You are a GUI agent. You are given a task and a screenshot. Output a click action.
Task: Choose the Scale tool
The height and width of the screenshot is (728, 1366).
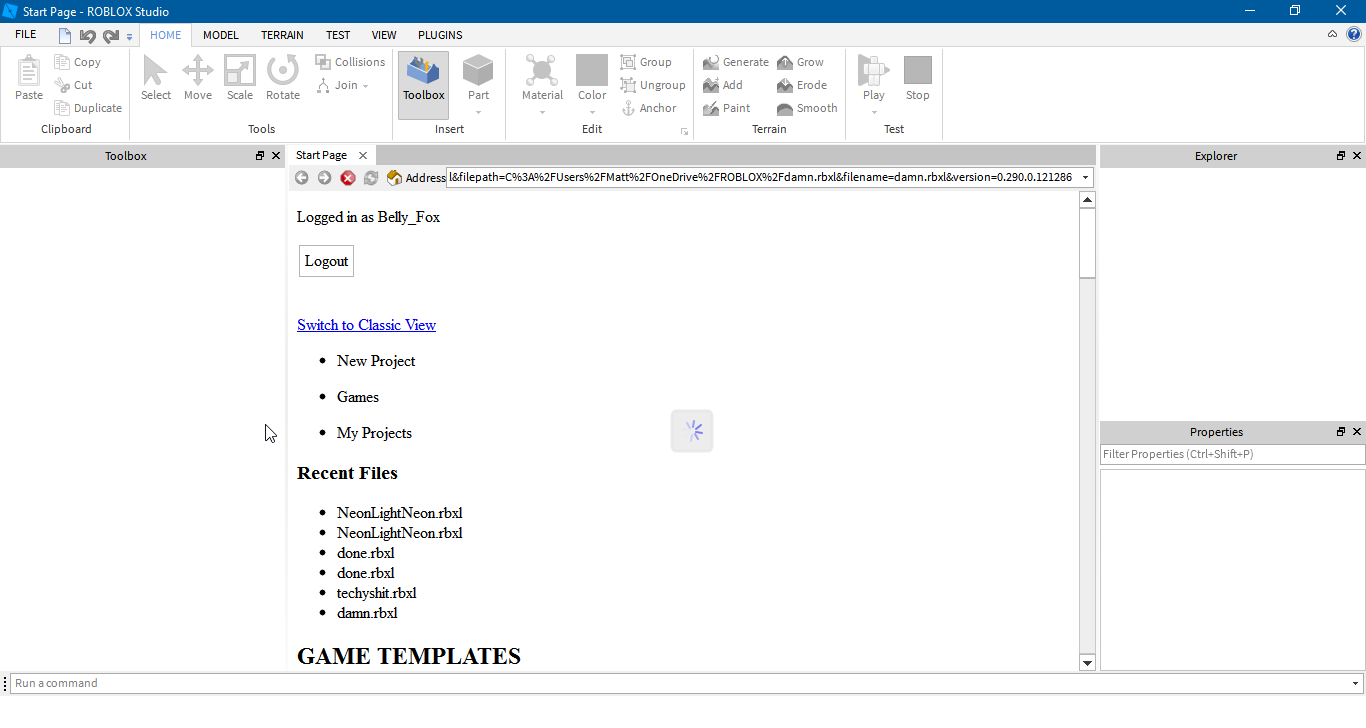[x=240, y=79]
